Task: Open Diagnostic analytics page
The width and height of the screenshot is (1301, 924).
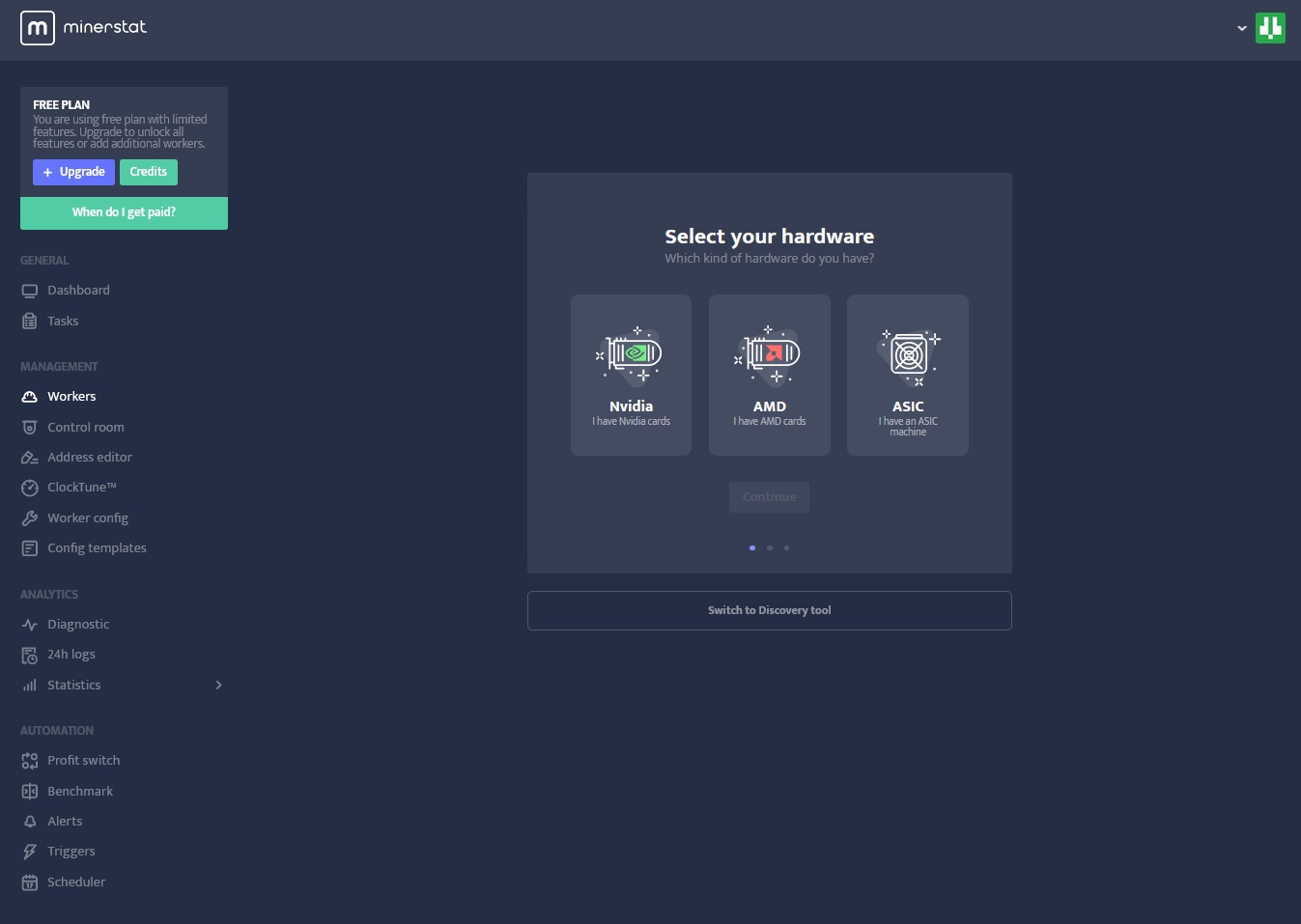Action: (x=78, y=625)
